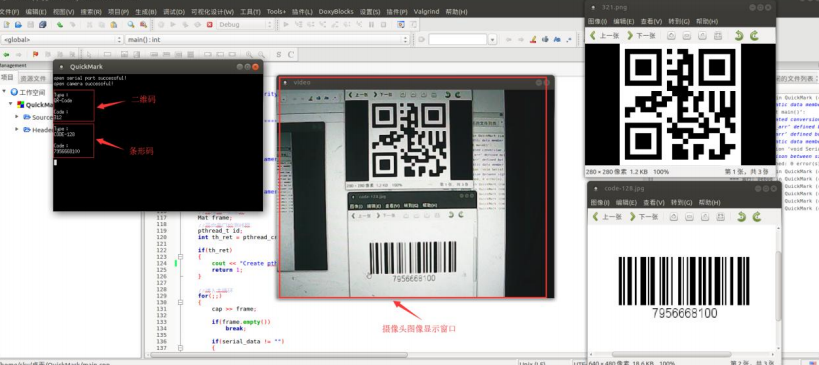The image size is (819, 365).
Task: Highlight matches with the red marker icon
Action: point(533,40)
